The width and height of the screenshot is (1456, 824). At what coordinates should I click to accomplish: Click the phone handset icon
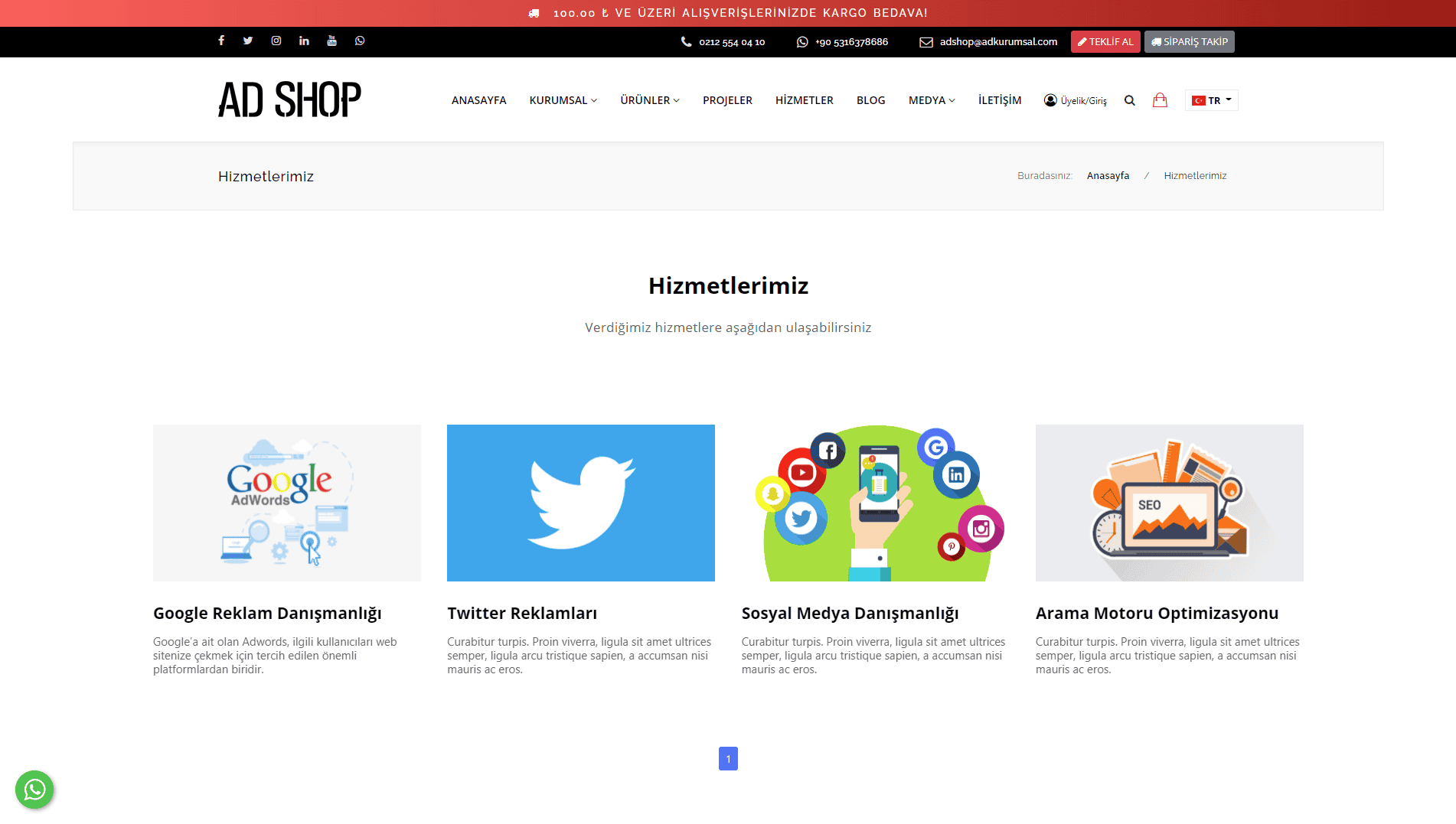(x=687, y=42)
